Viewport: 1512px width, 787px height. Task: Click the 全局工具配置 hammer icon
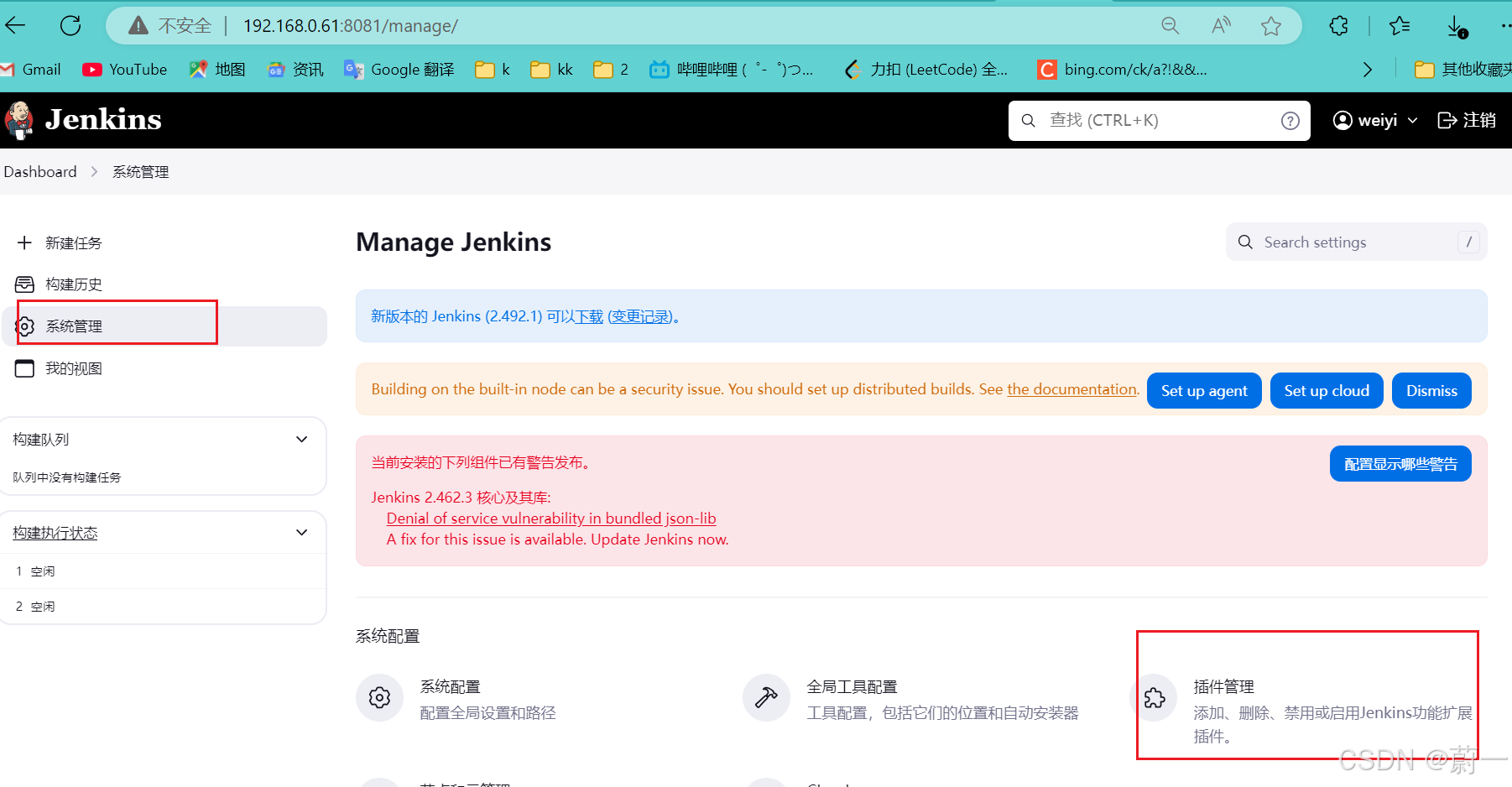pos(766,697)
